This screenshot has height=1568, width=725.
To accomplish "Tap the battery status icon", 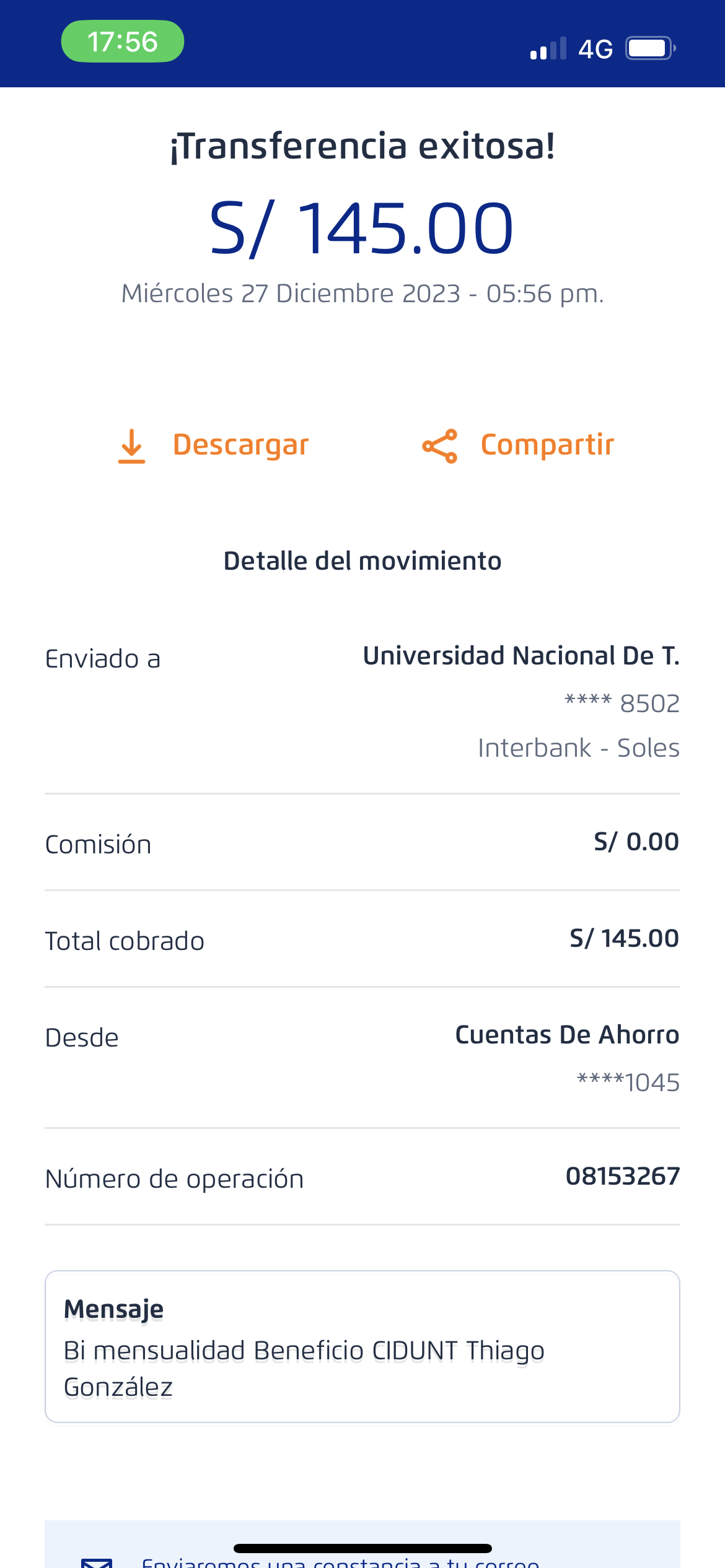I will pyautogui.click(x=649, y=48).
